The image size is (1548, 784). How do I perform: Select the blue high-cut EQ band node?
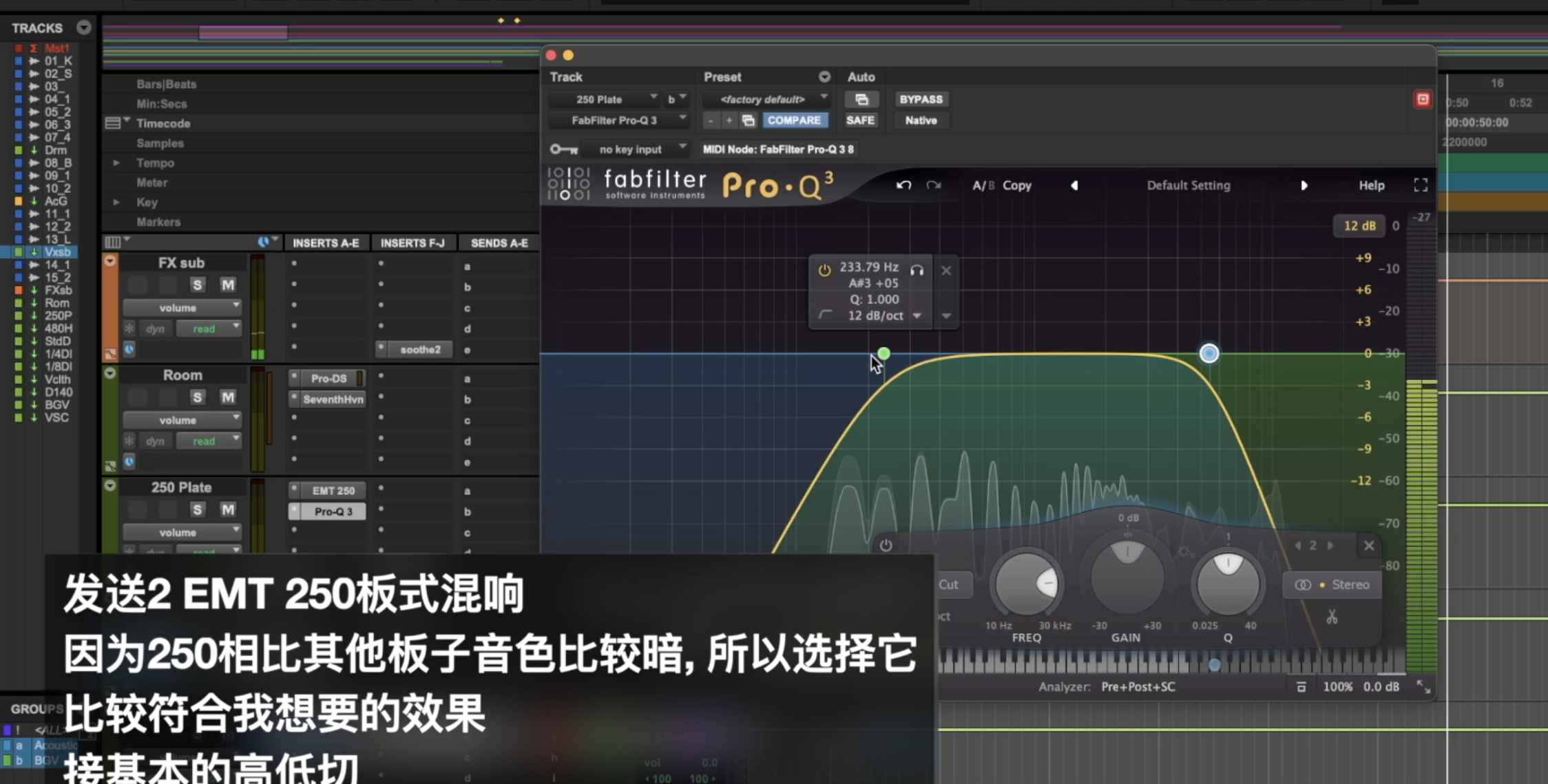tap(1209, 353)
